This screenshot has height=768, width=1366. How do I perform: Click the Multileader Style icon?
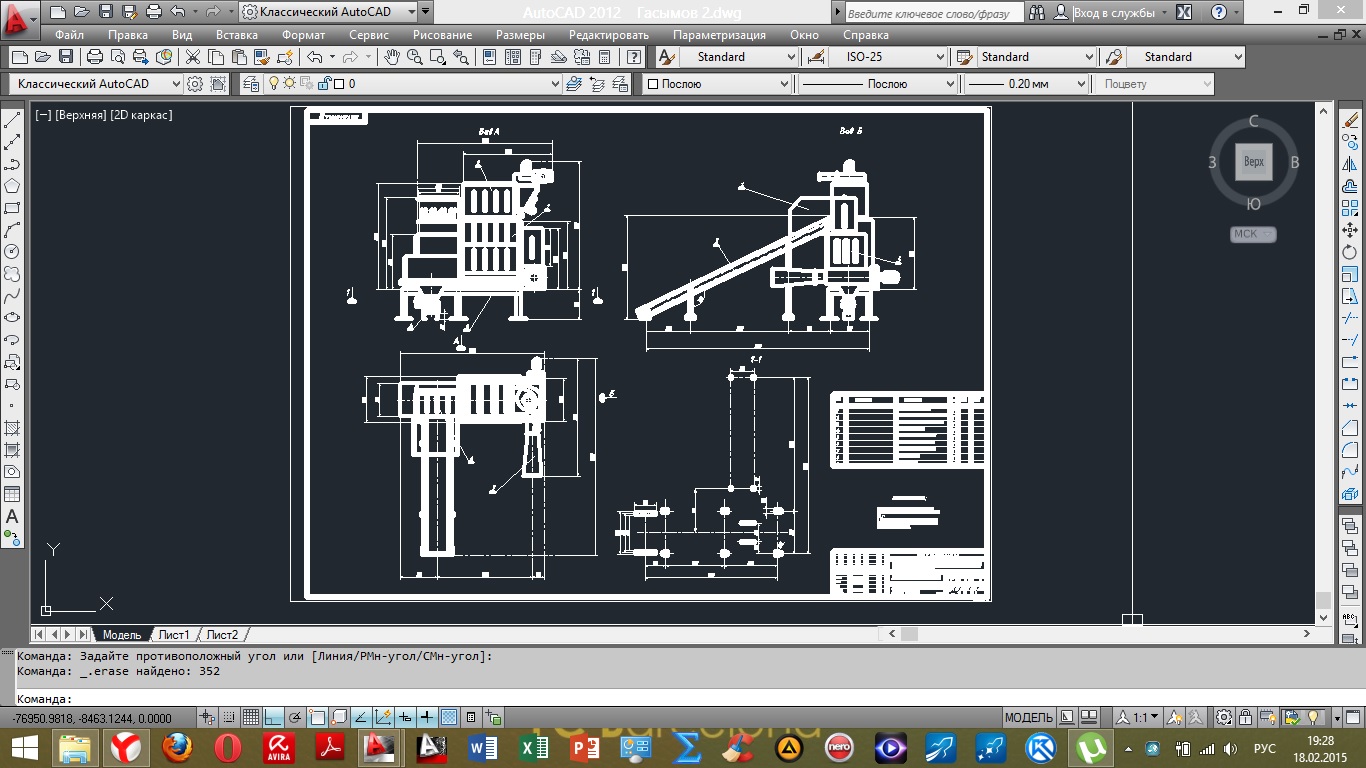[x=1114, y=57]
